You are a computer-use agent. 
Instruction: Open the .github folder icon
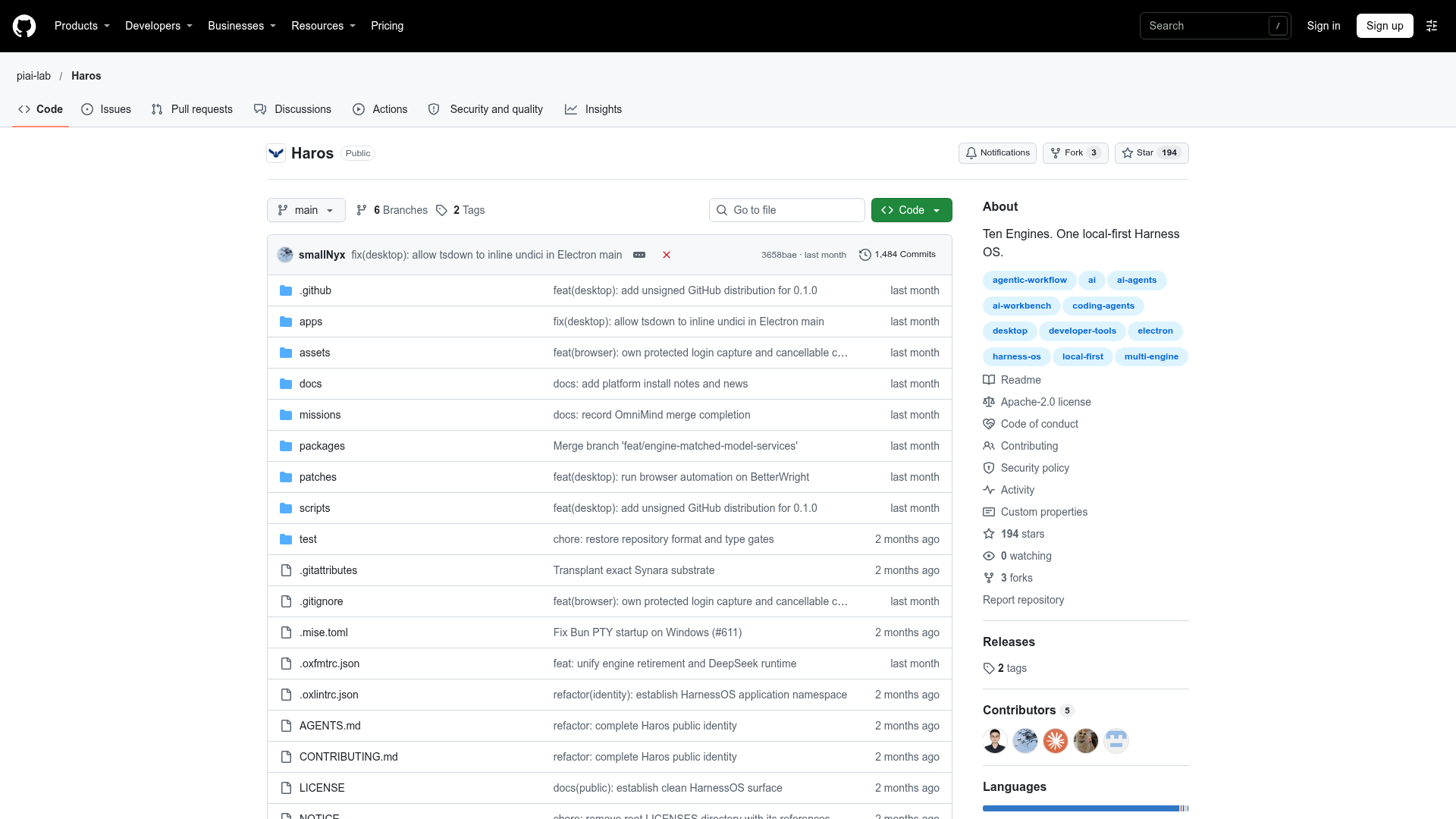tap(286, 290)
